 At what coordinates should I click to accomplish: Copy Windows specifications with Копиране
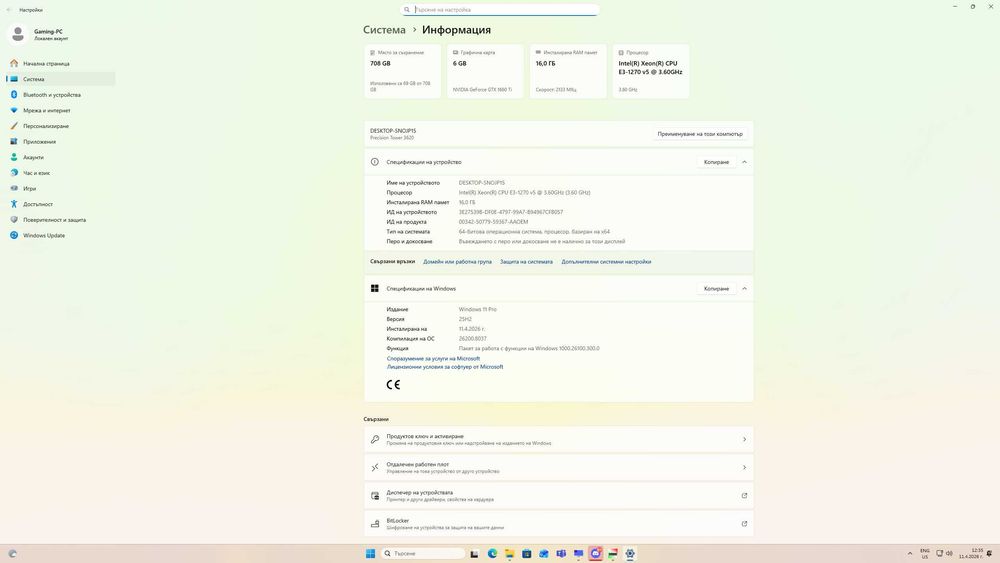pyautogui.click(x=716, y=288)
